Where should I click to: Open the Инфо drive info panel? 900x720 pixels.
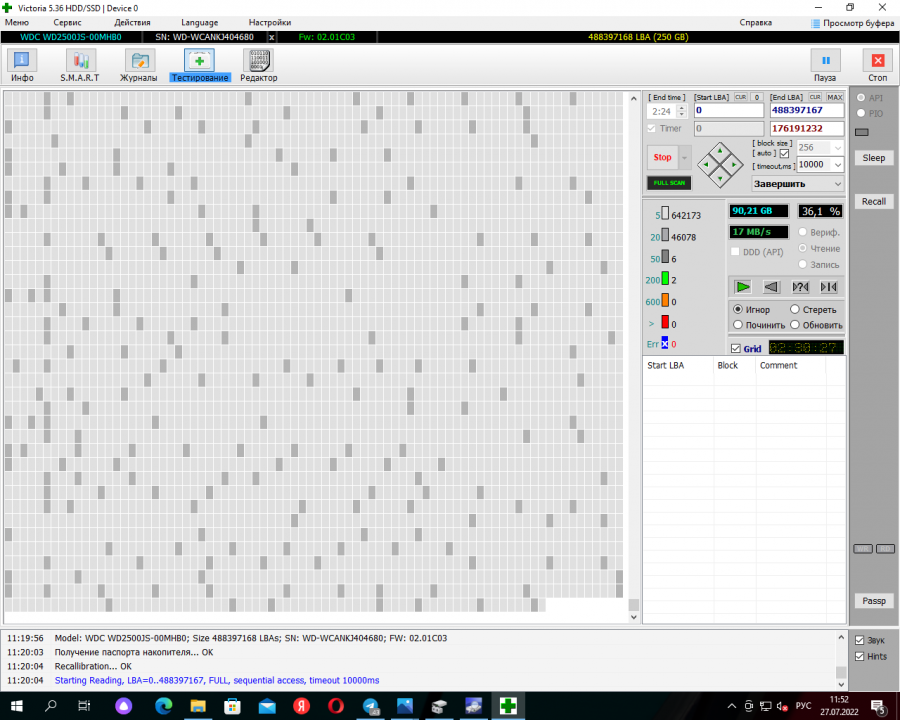(22, 65)
